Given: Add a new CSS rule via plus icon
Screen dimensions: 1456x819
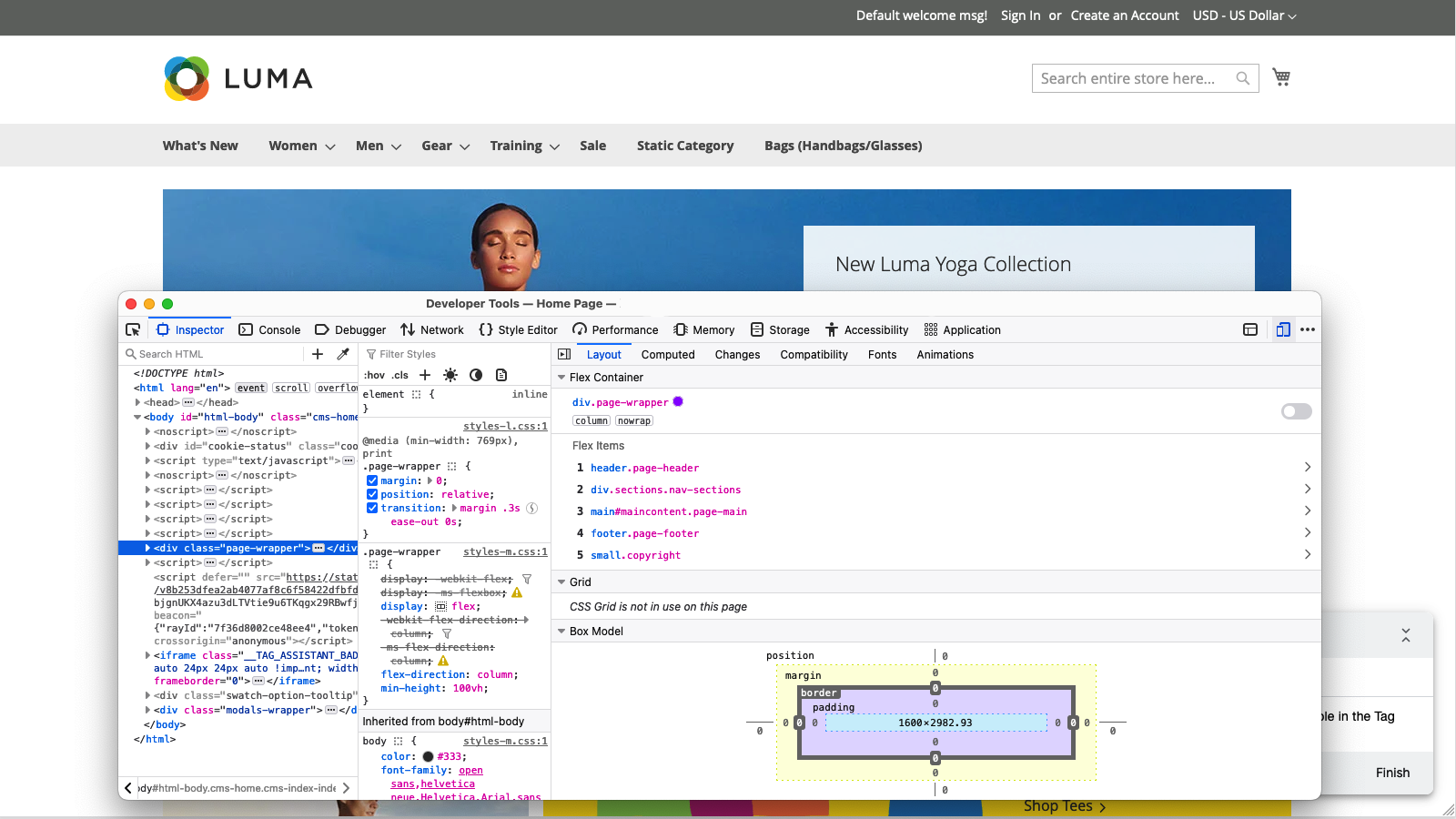Looking at the screenshot, I should 425,375.
